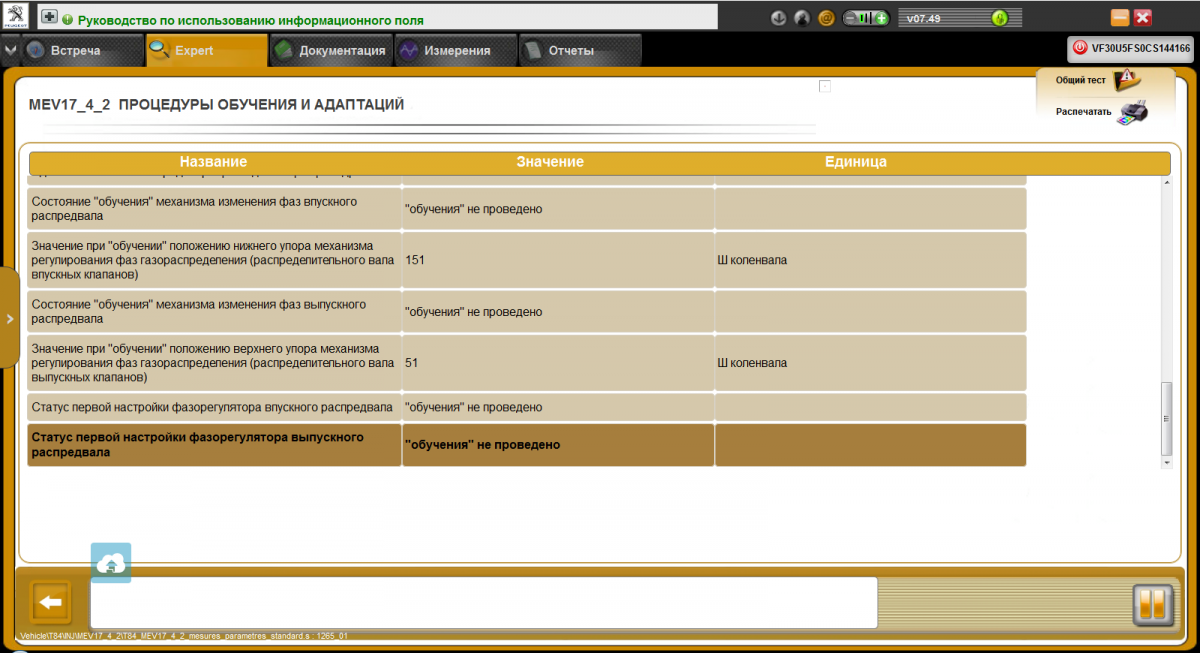The image size is (1200, 653).
Task: Click the green plus on zoom control
Action: pos(881,18)
